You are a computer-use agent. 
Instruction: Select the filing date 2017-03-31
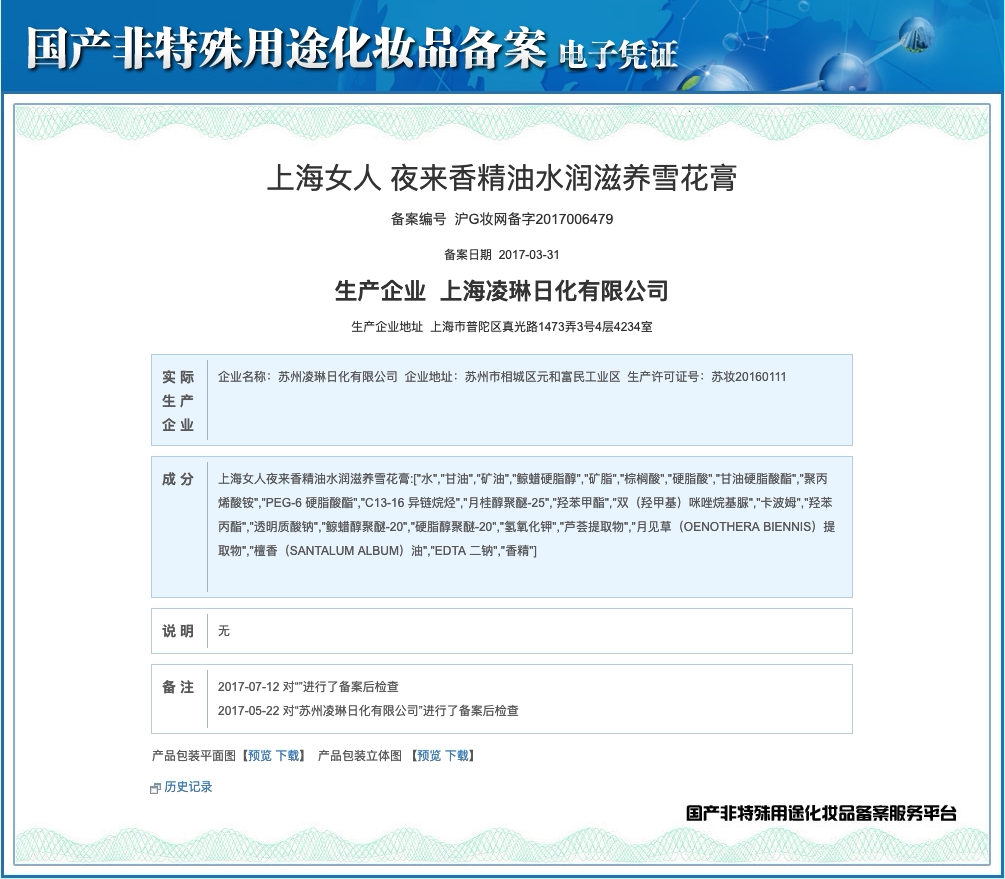click(x=529, y=255)
